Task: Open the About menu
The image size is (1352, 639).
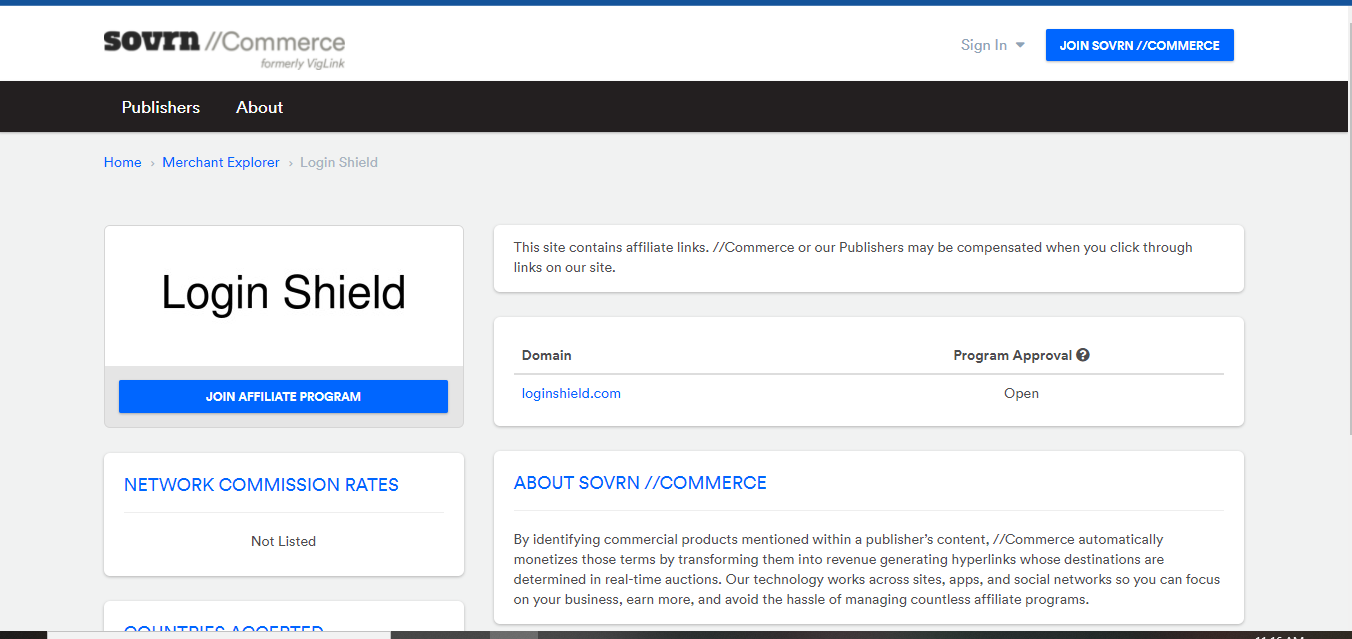Action: coord(259,107)
